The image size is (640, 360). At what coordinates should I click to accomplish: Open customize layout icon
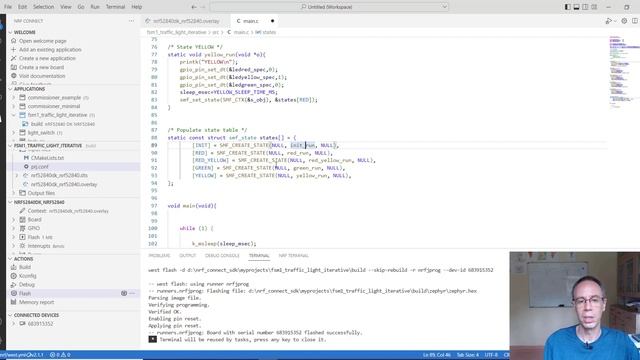point(594,7)
